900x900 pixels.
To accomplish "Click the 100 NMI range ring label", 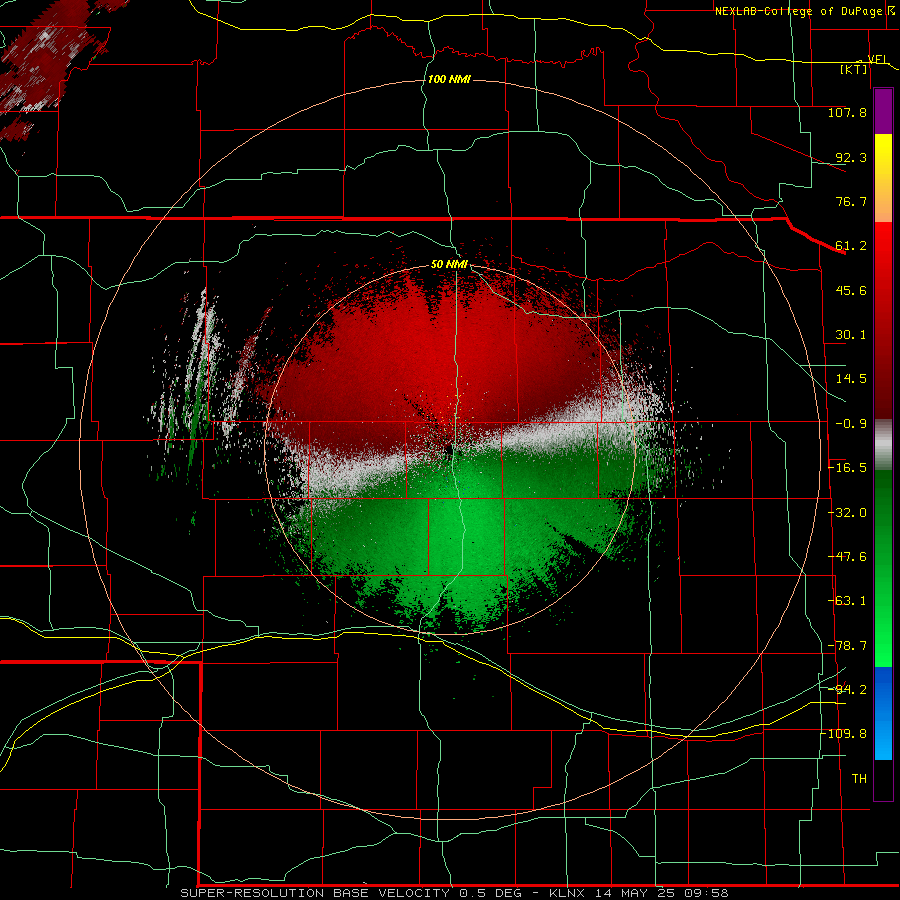I will [449, 79].
